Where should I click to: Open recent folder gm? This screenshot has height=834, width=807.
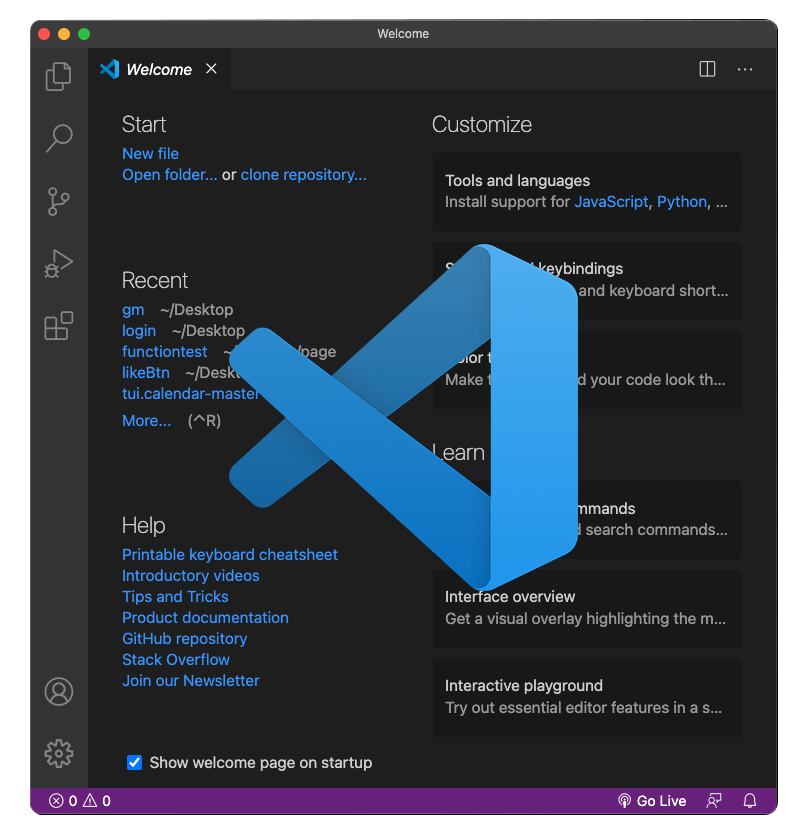133,310
